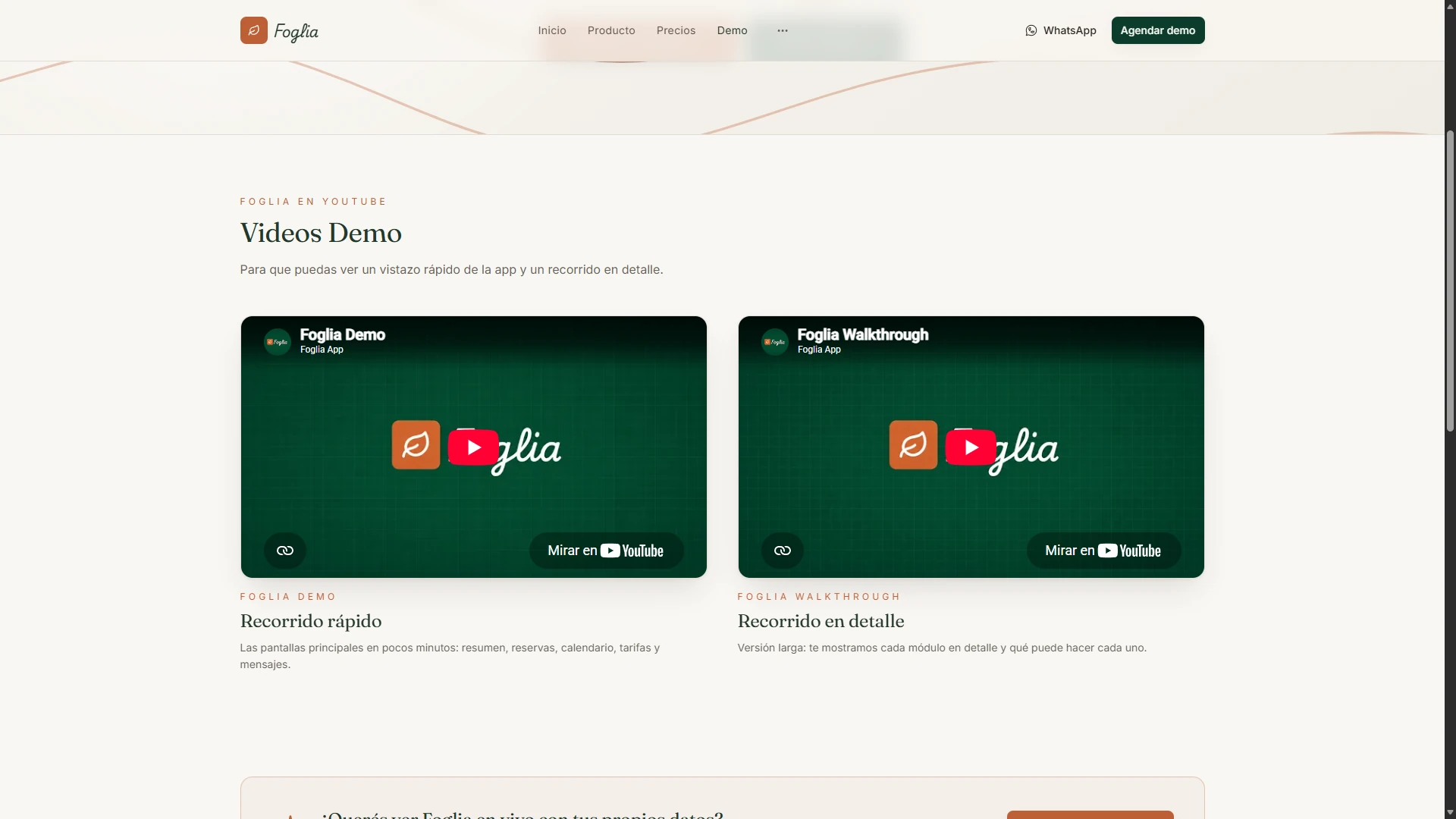1456x819 pixels.
Task: Play the Foglia Walkthrough video
Action: pos(971,447)
